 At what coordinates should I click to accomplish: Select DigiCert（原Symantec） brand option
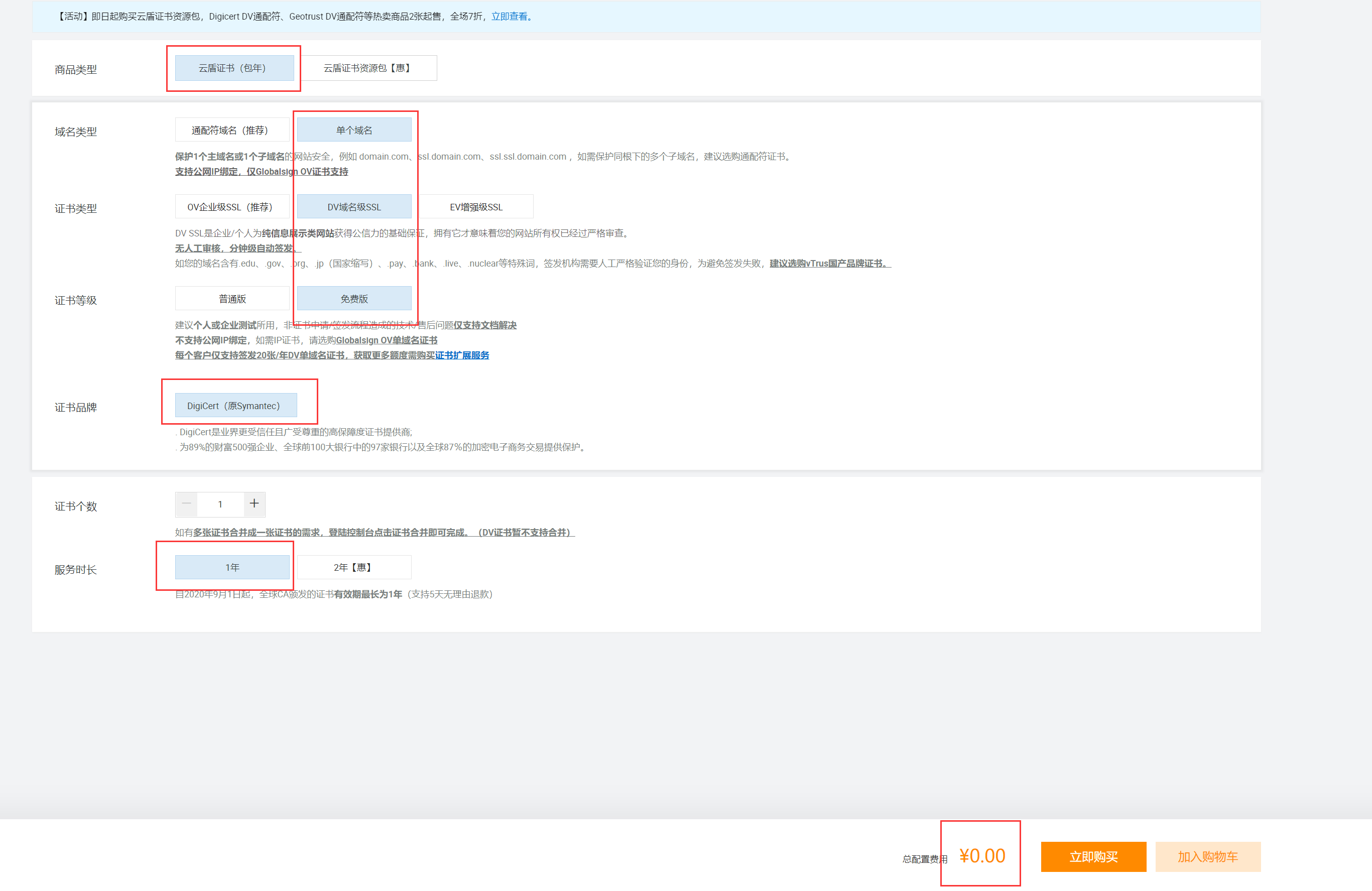pyautogui.click(x=235, y=406)
